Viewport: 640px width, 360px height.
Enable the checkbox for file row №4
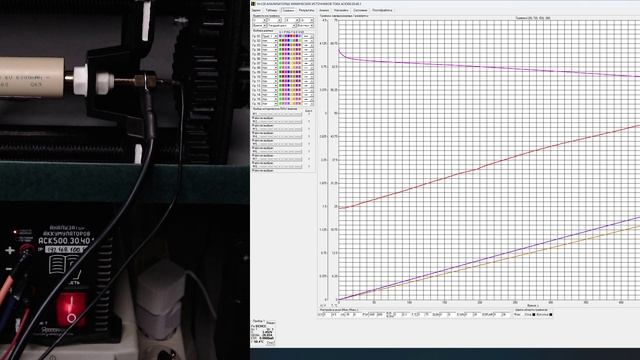point(309,136)
